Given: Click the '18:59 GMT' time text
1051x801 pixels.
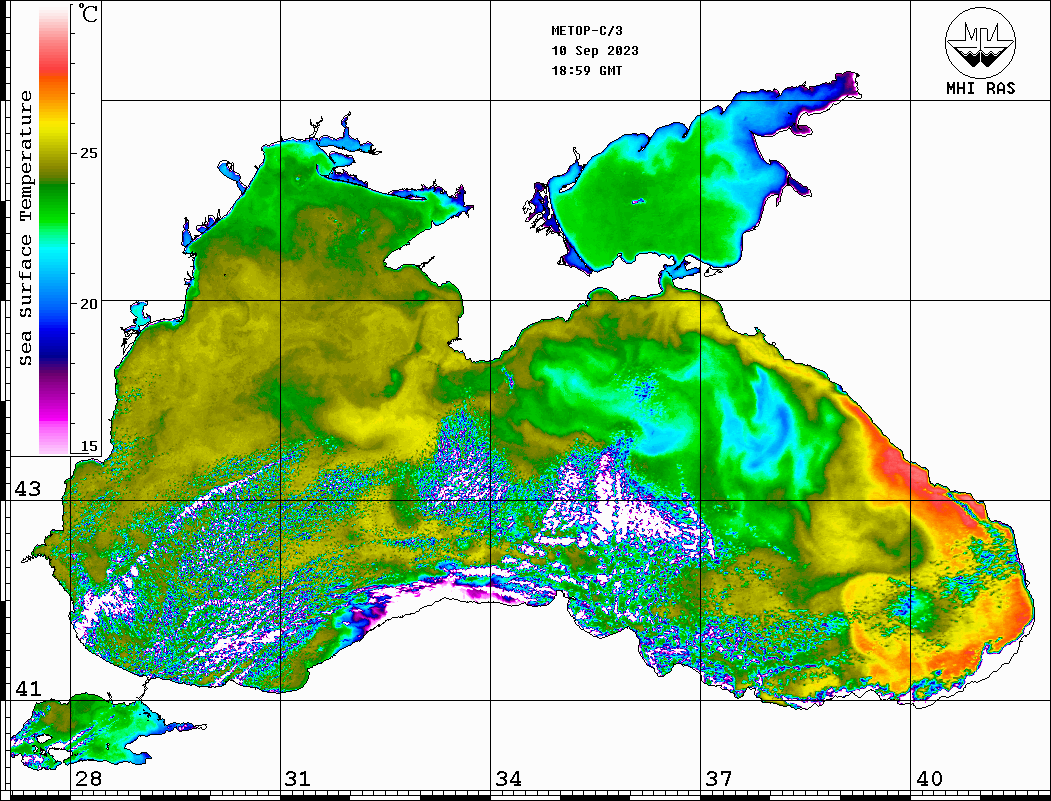Looking at the screenshot, I should [x=586, y=70].
